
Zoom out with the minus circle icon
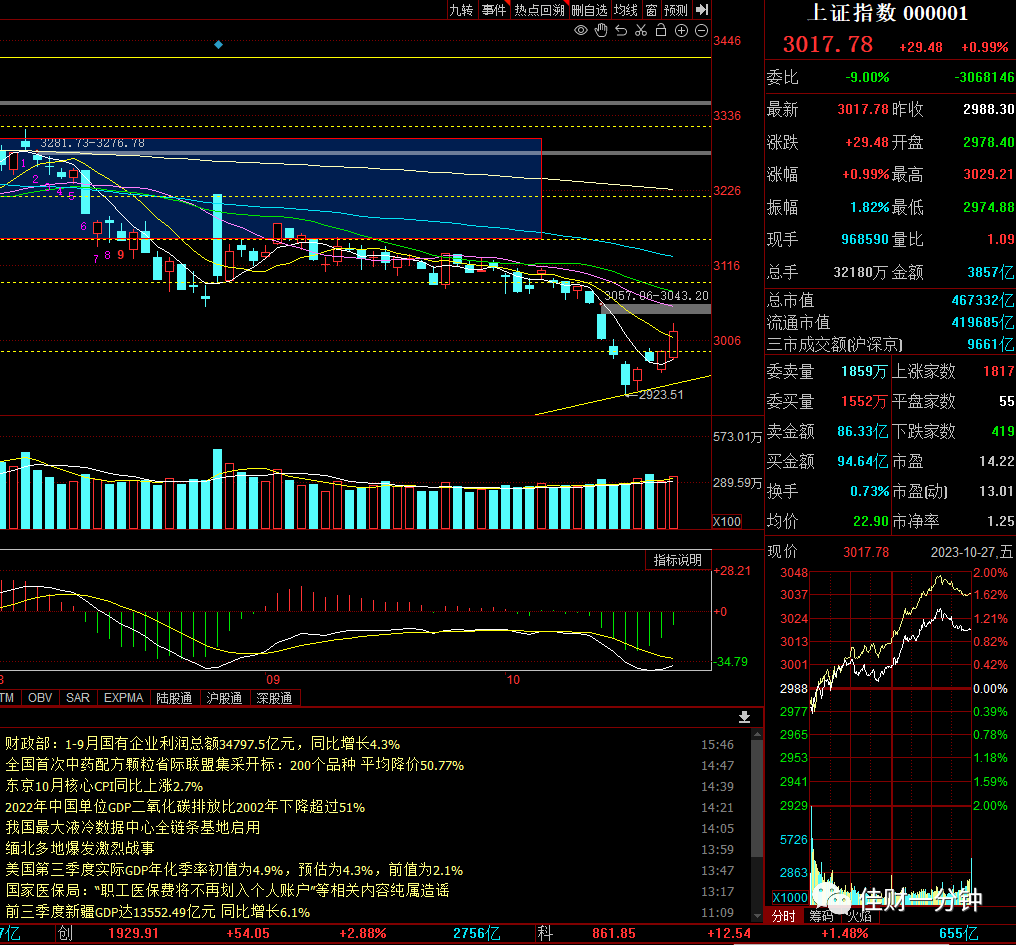coord(701,30)
